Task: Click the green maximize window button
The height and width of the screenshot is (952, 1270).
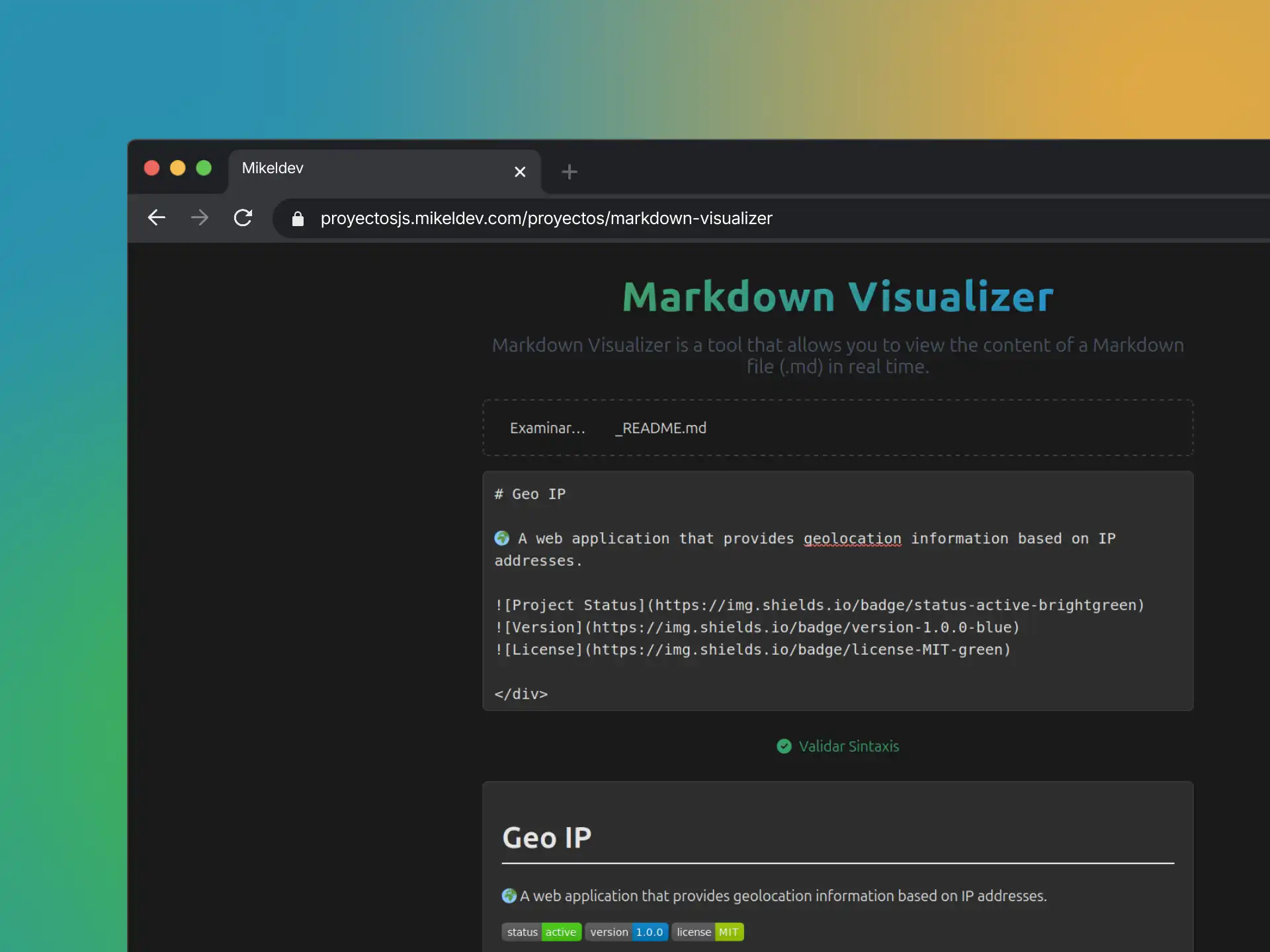Action: (x=204, y=168)
